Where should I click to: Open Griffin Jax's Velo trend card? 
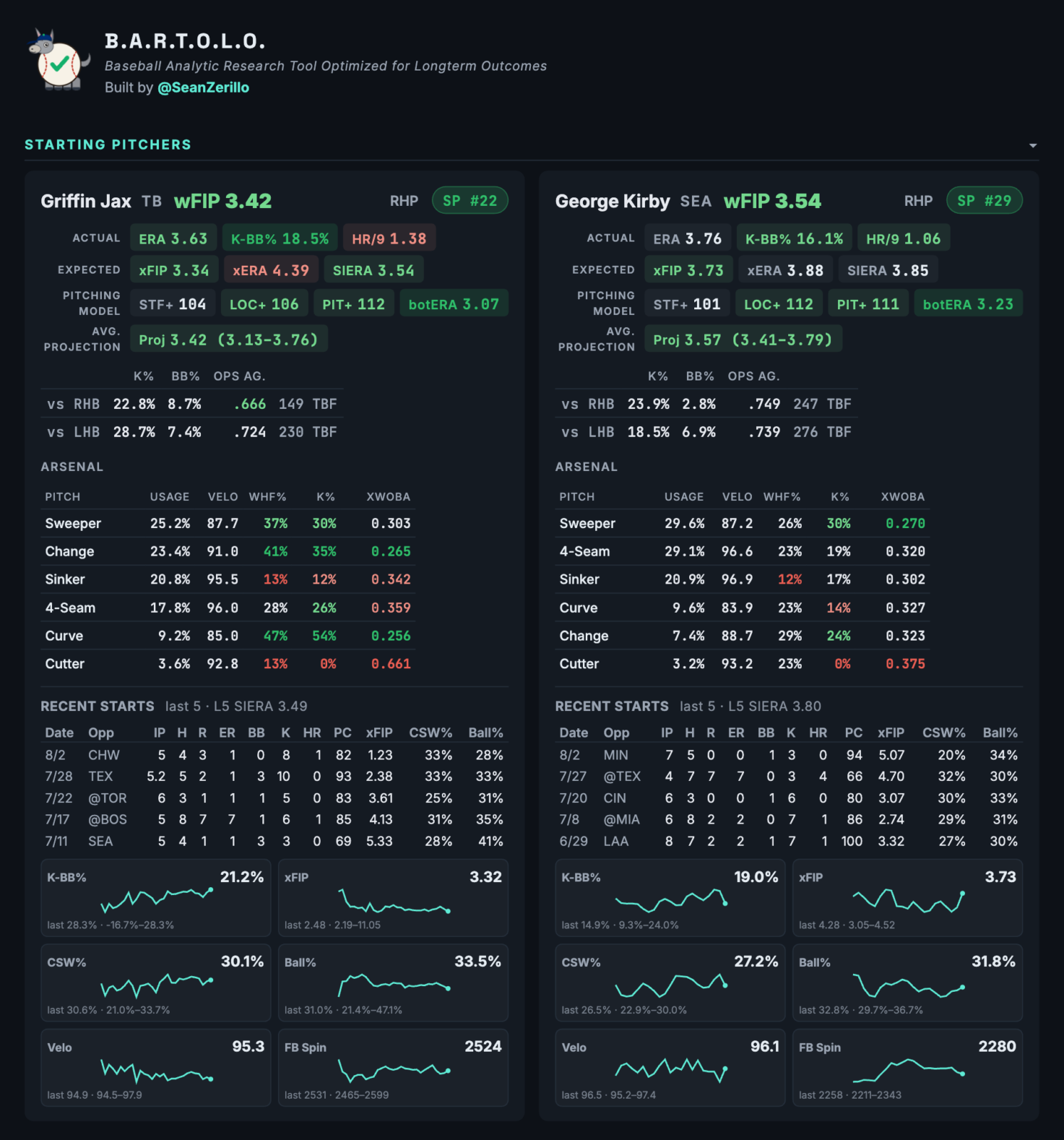(155, 1068)
